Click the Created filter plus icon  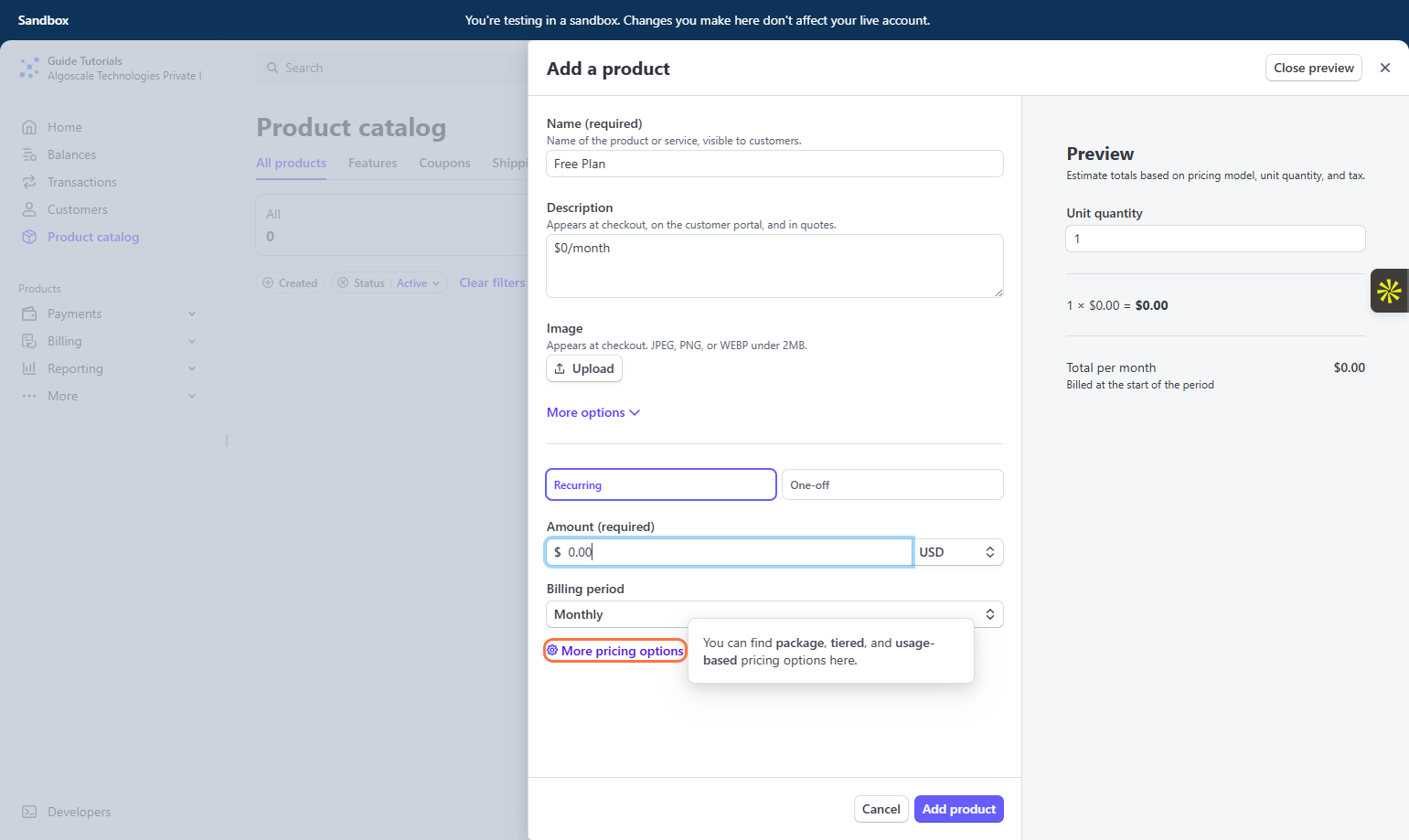point(268,283)
